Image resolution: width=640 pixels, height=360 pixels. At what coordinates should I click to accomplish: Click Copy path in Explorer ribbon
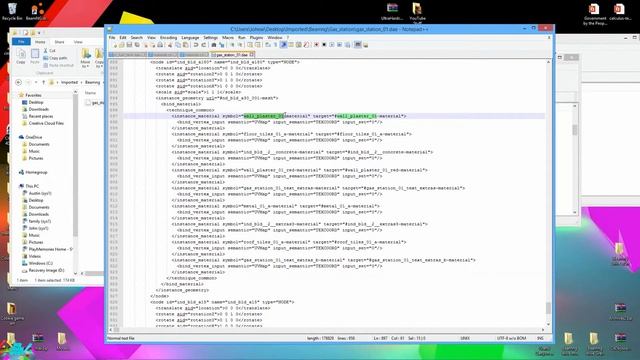55,58
